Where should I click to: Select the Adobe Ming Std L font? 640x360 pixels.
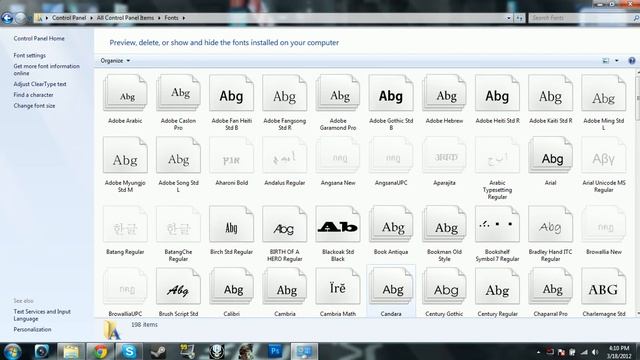coord(604,93)
